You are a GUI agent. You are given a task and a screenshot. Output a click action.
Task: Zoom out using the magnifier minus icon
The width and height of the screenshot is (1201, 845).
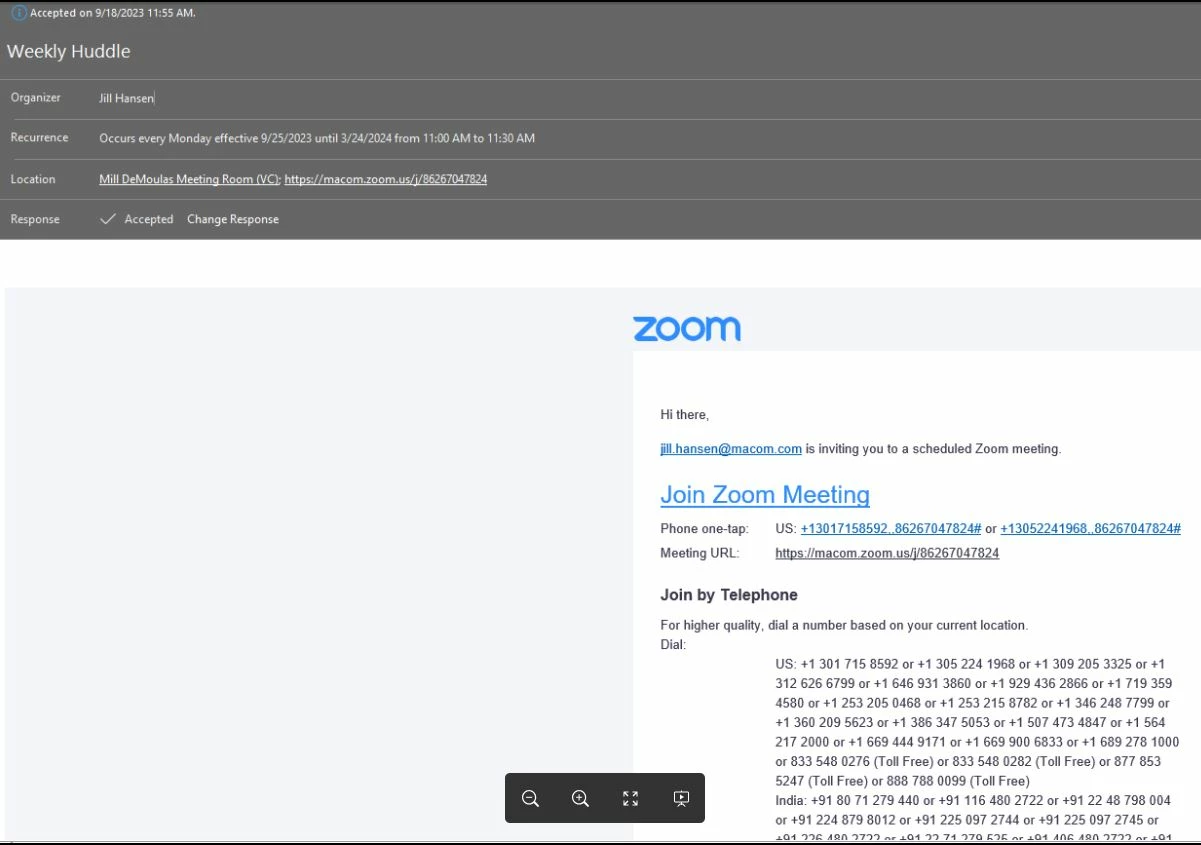pyautogui.click(x=531, y=798)
